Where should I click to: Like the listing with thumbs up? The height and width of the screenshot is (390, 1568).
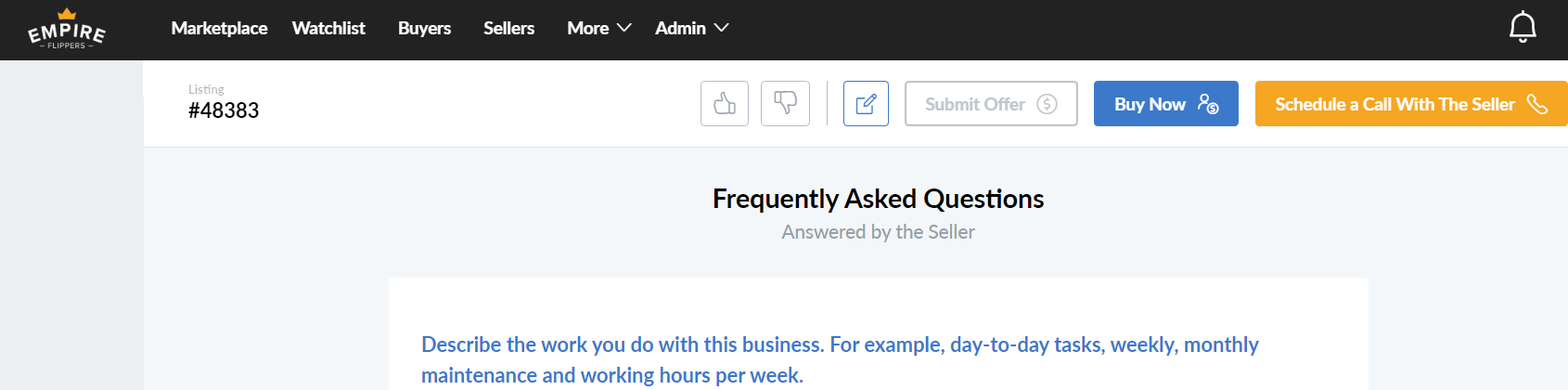(725, 104)
